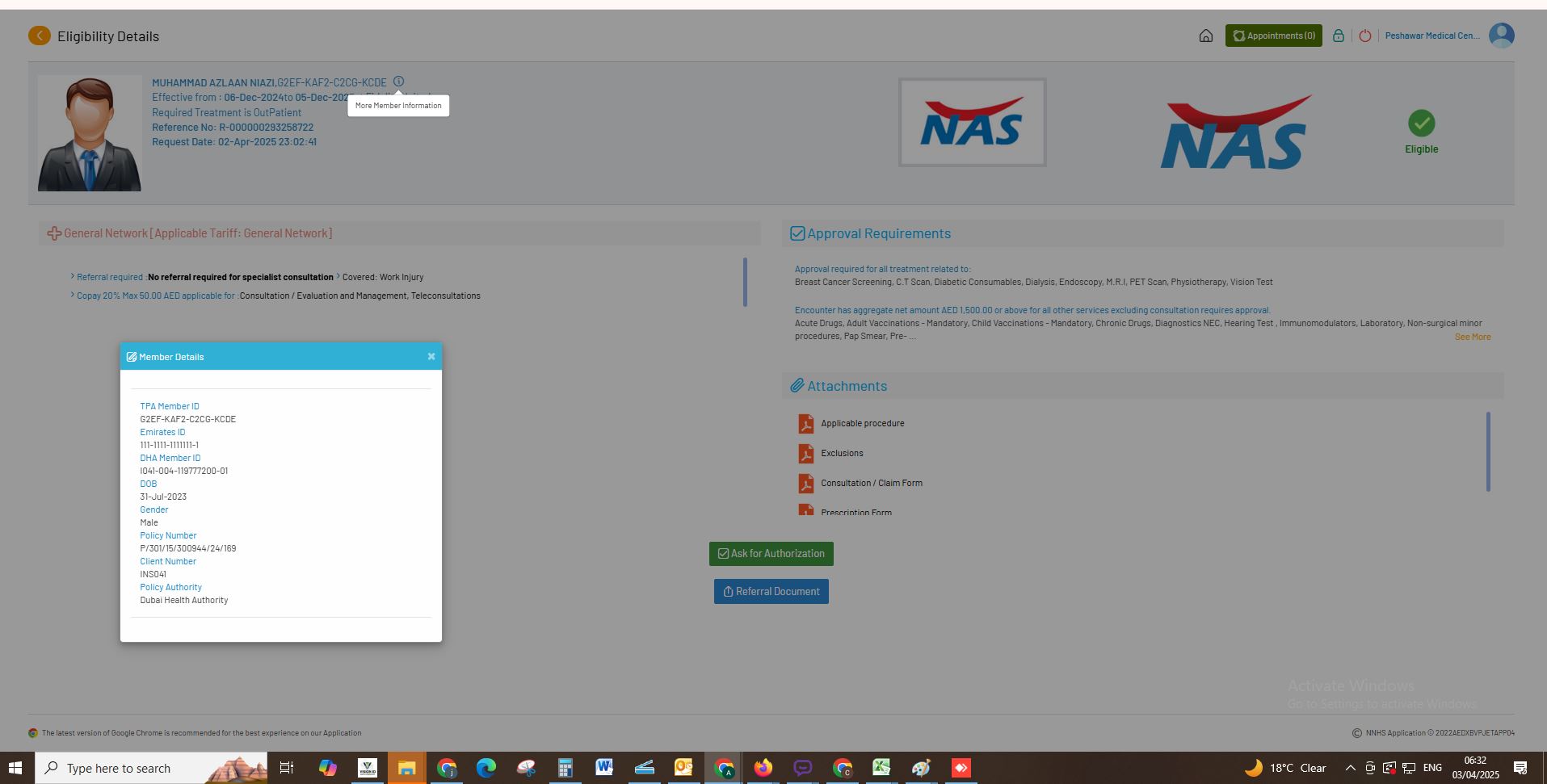Open the Paint palette taskbar icon

point(921,768)
